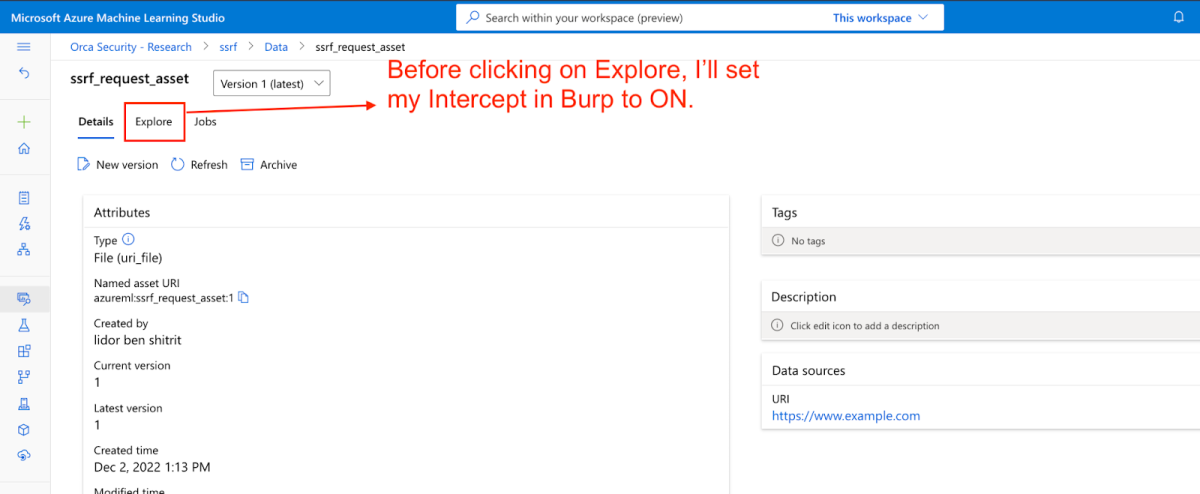The image size is (1200, 494).
Task: Click the workspace search input field
Action: point(700,18)
